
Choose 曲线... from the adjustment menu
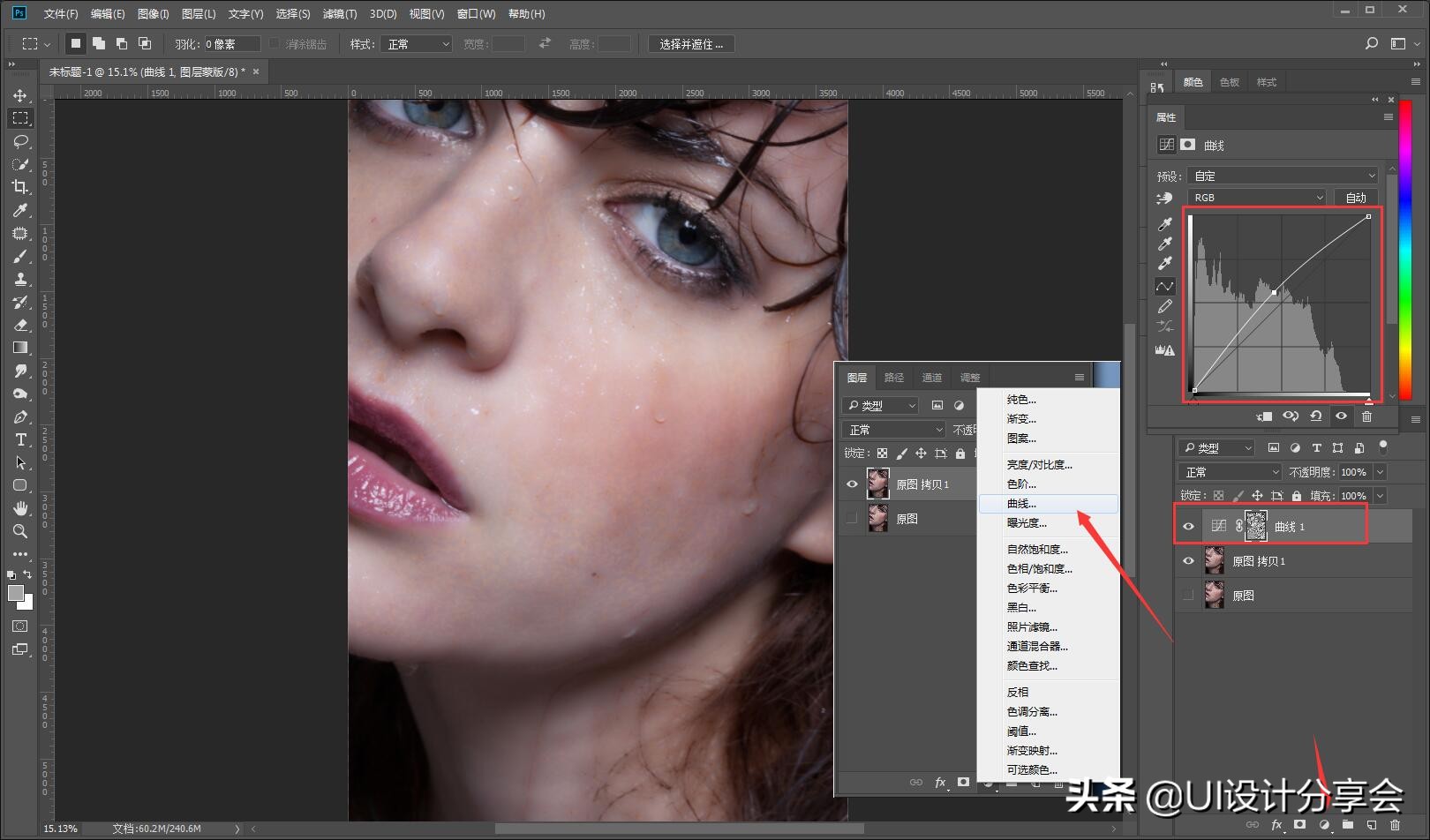click(x=1022, y=504)
